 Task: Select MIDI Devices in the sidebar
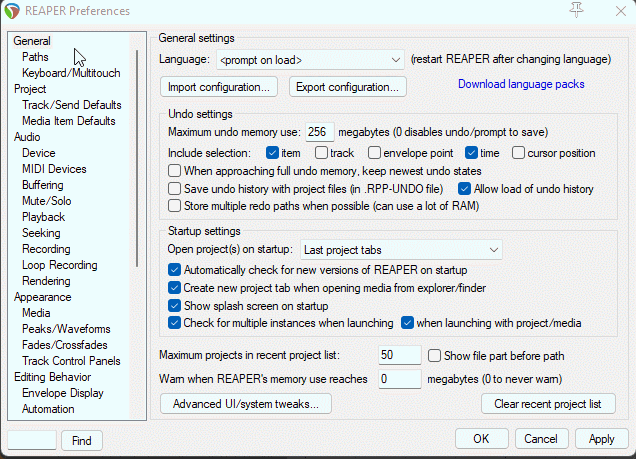point(54,169)
